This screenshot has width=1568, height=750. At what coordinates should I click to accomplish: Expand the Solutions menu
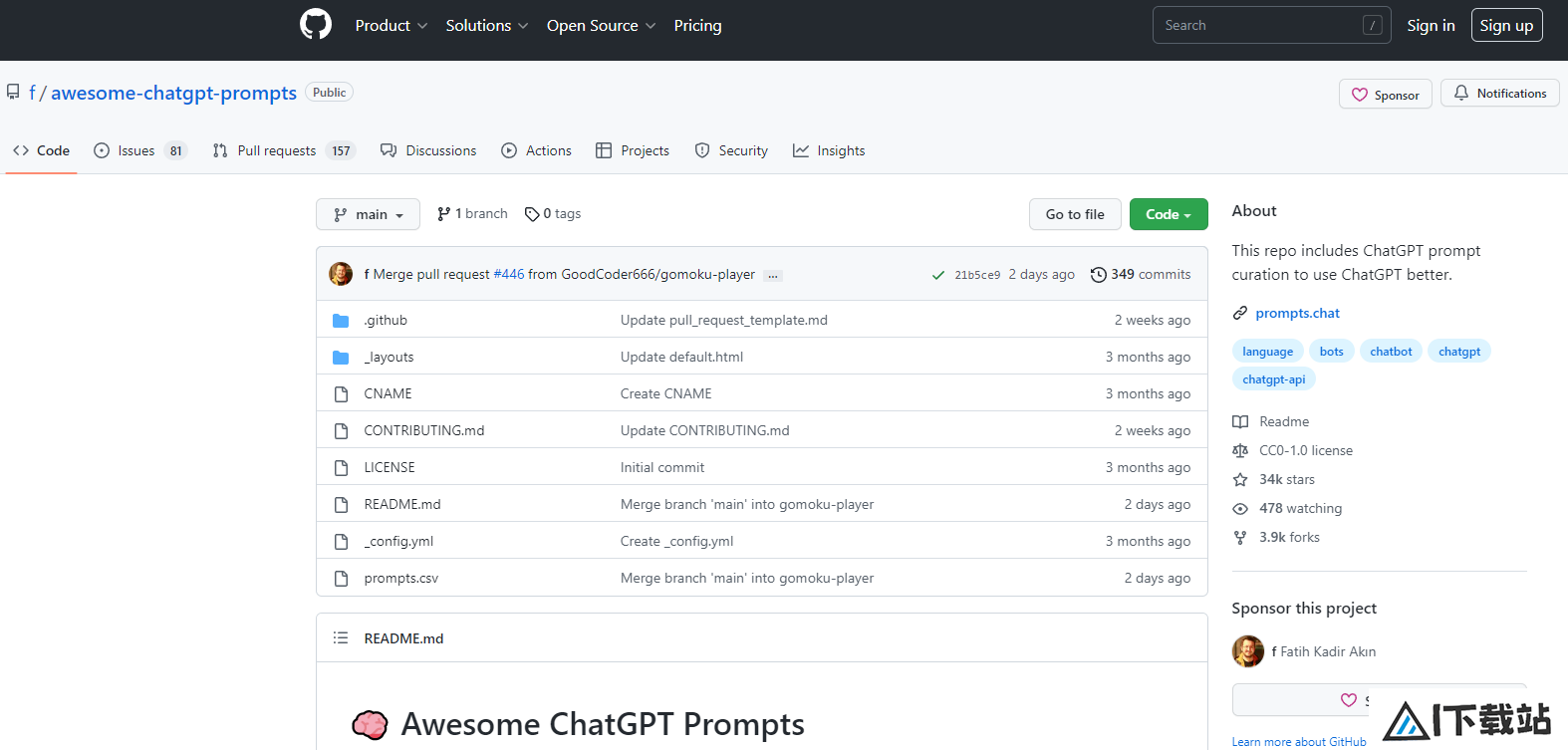(x=487, y=26)
